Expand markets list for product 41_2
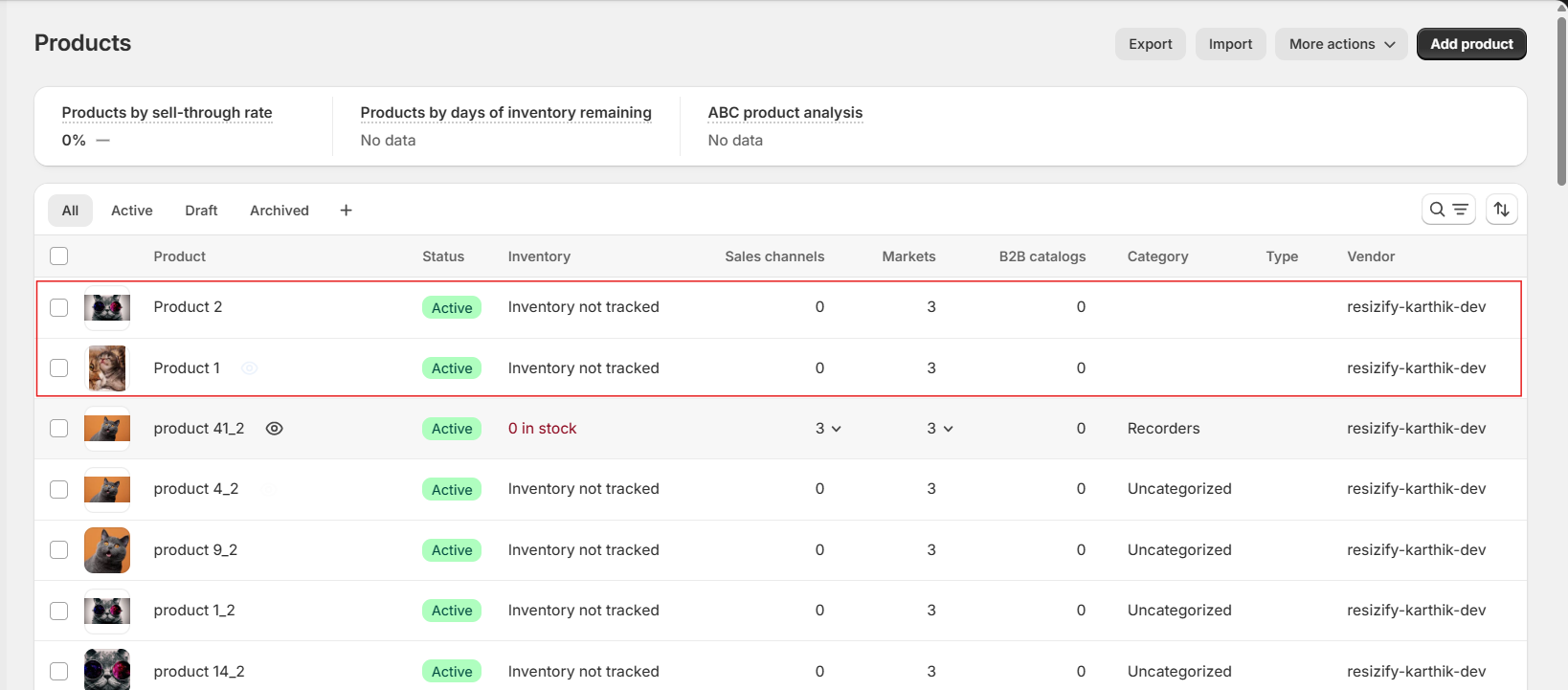1568x690 pixels. coord(939,429)
